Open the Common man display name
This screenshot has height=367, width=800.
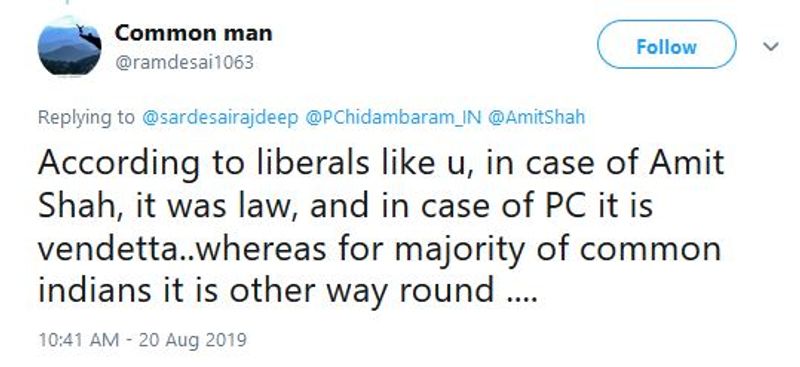click(193, 34)
